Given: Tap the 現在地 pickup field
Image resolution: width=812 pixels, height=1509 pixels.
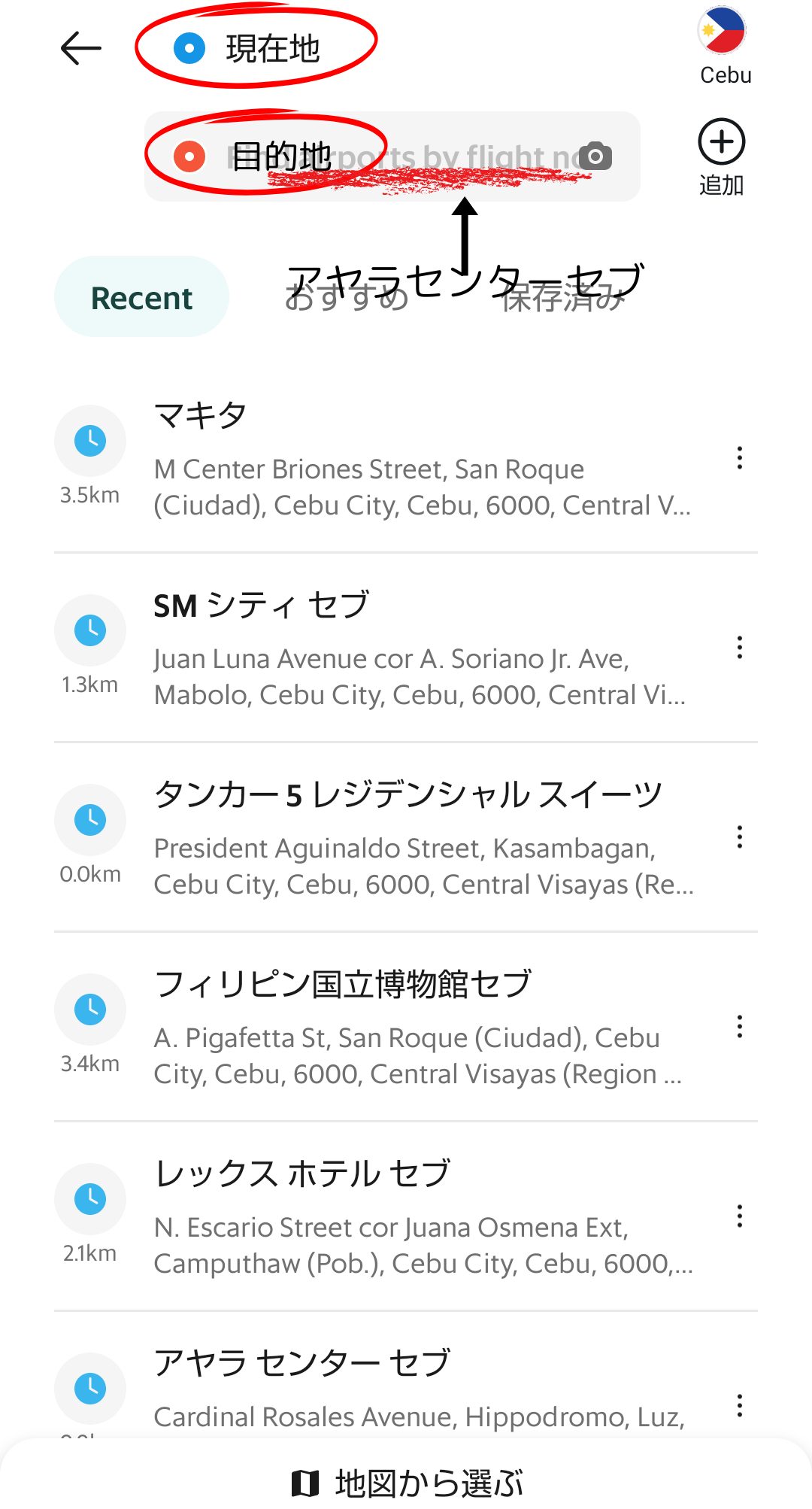Looking at the screenshot, I should pyautogui.click(x=272, y=49).
